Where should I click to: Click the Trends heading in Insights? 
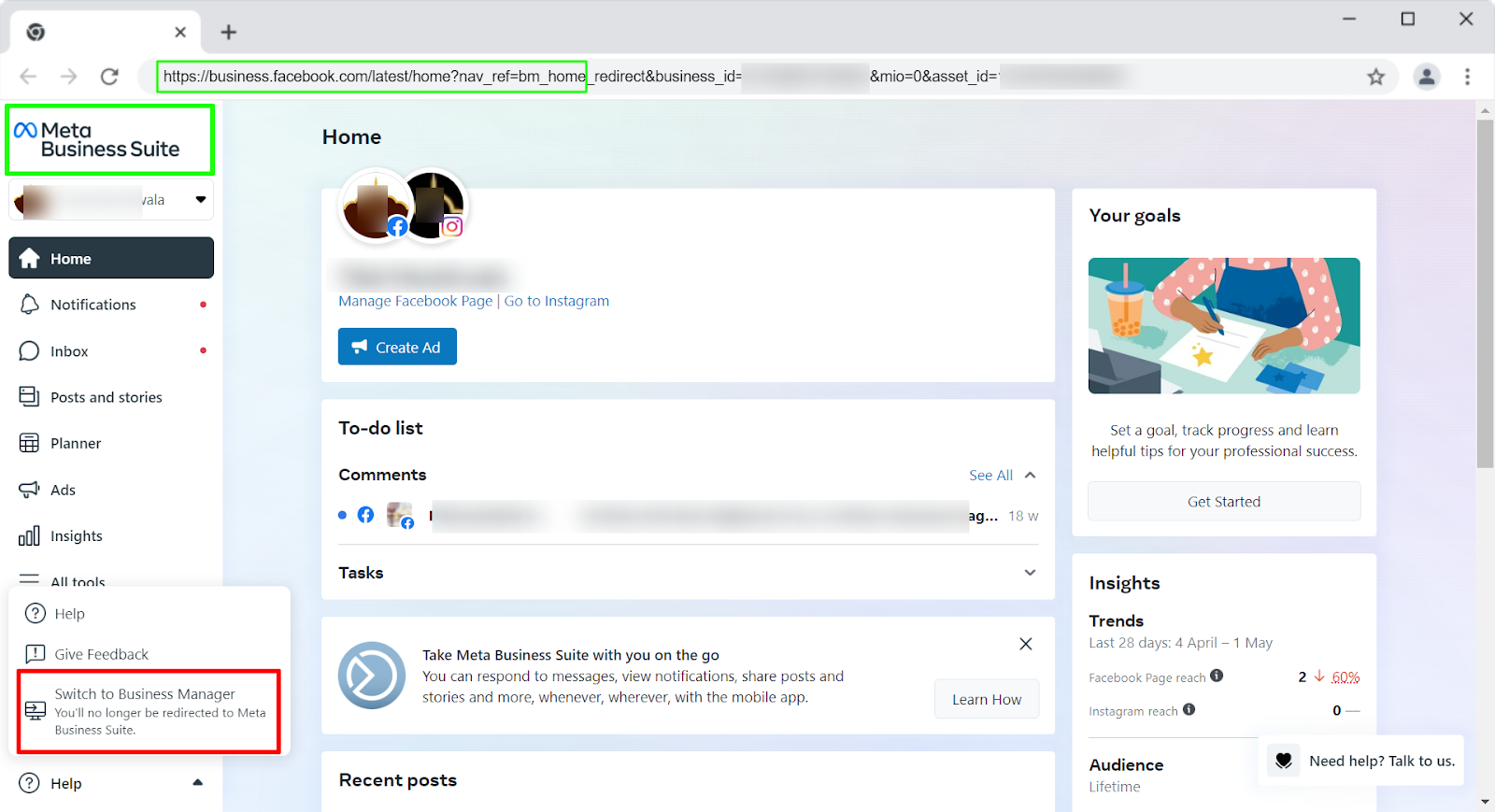click(1116, 620)
